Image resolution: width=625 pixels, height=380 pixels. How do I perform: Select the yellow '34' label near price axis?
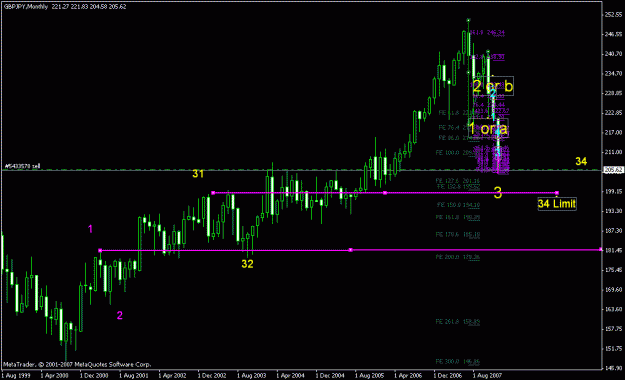pyautogui.click(x=581, y=161)
